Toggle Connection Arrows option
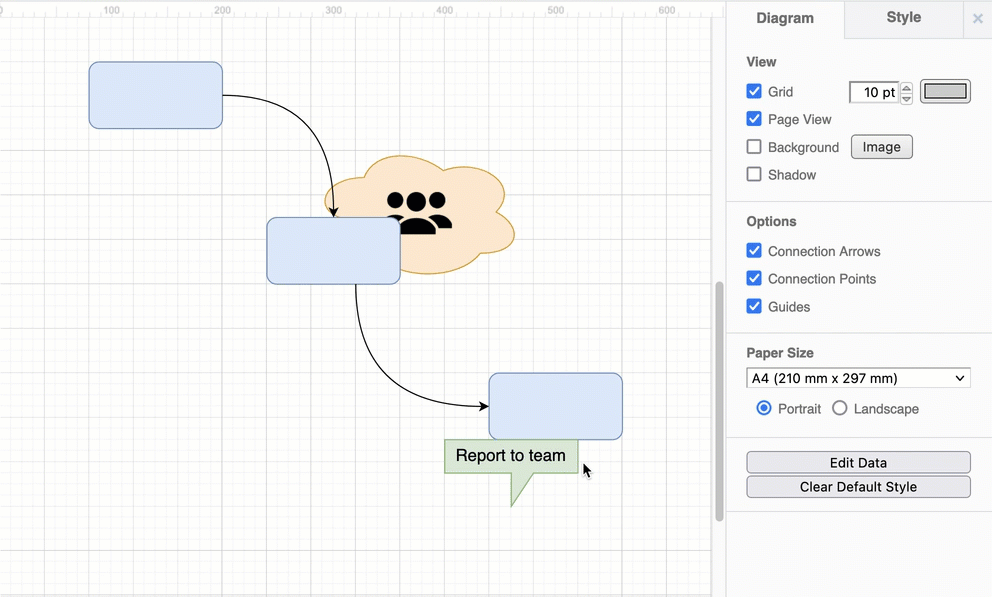992x597 pixels. click(754, 251)
